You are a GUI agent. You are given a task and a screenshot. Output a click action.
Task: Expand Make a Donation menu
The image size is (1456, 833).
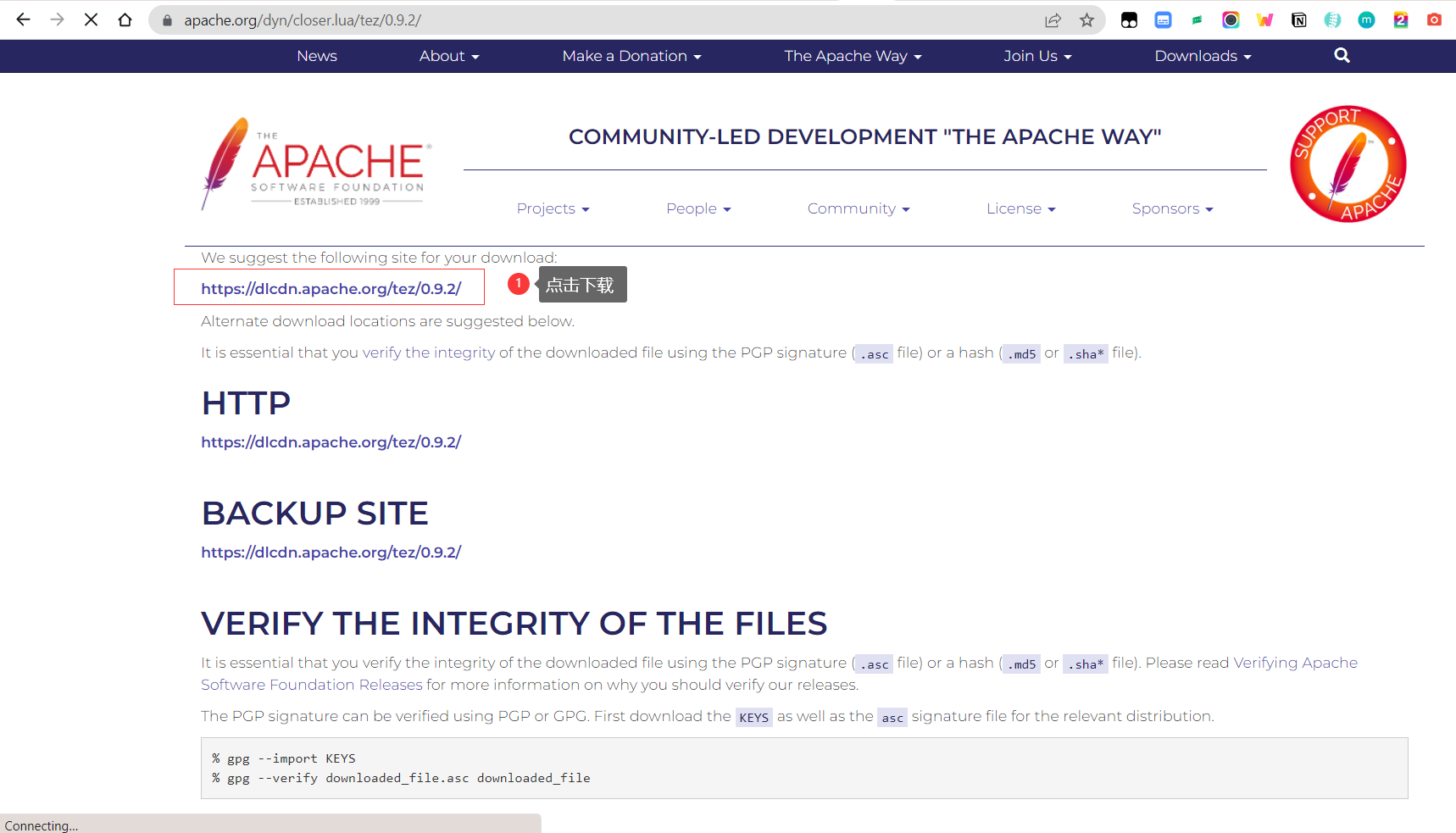631,56
